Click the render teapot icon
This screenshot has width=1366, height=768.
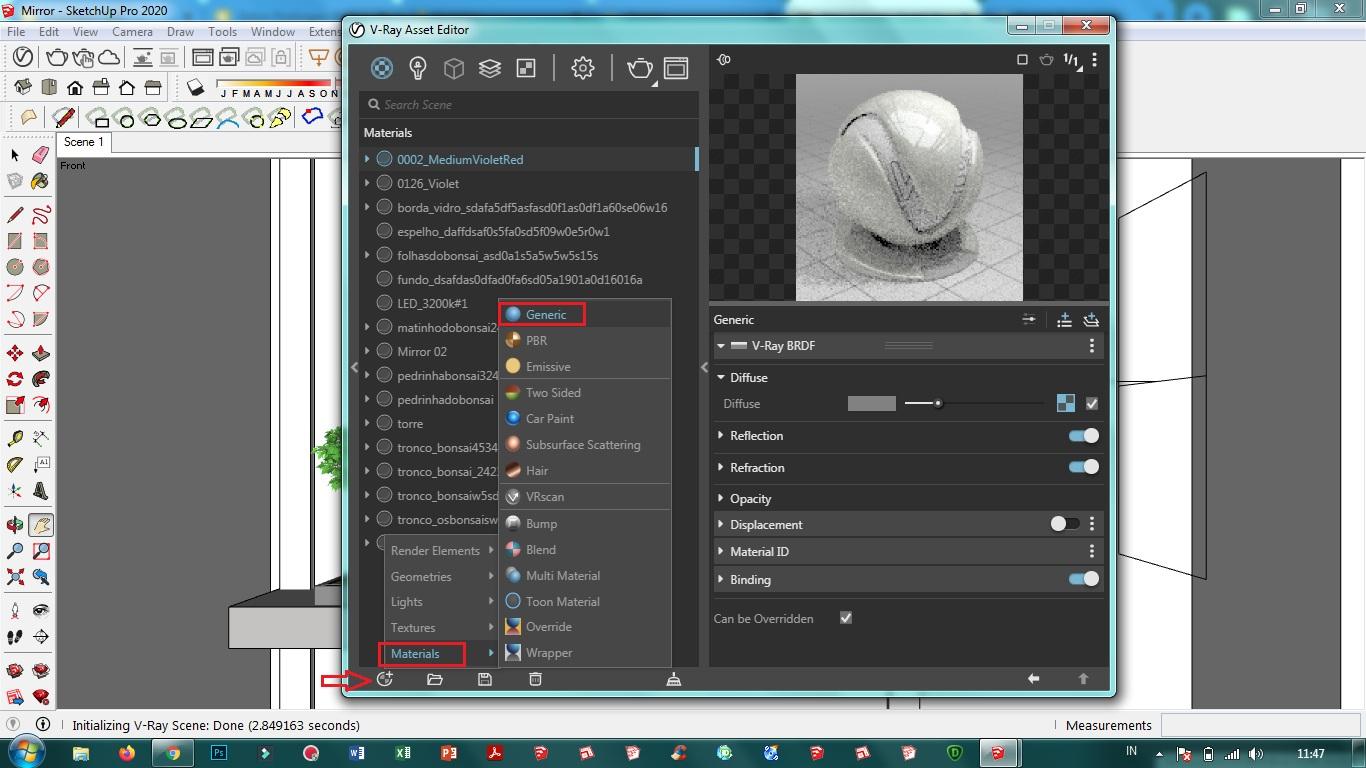pyautogui.click(x=639, y=68)
